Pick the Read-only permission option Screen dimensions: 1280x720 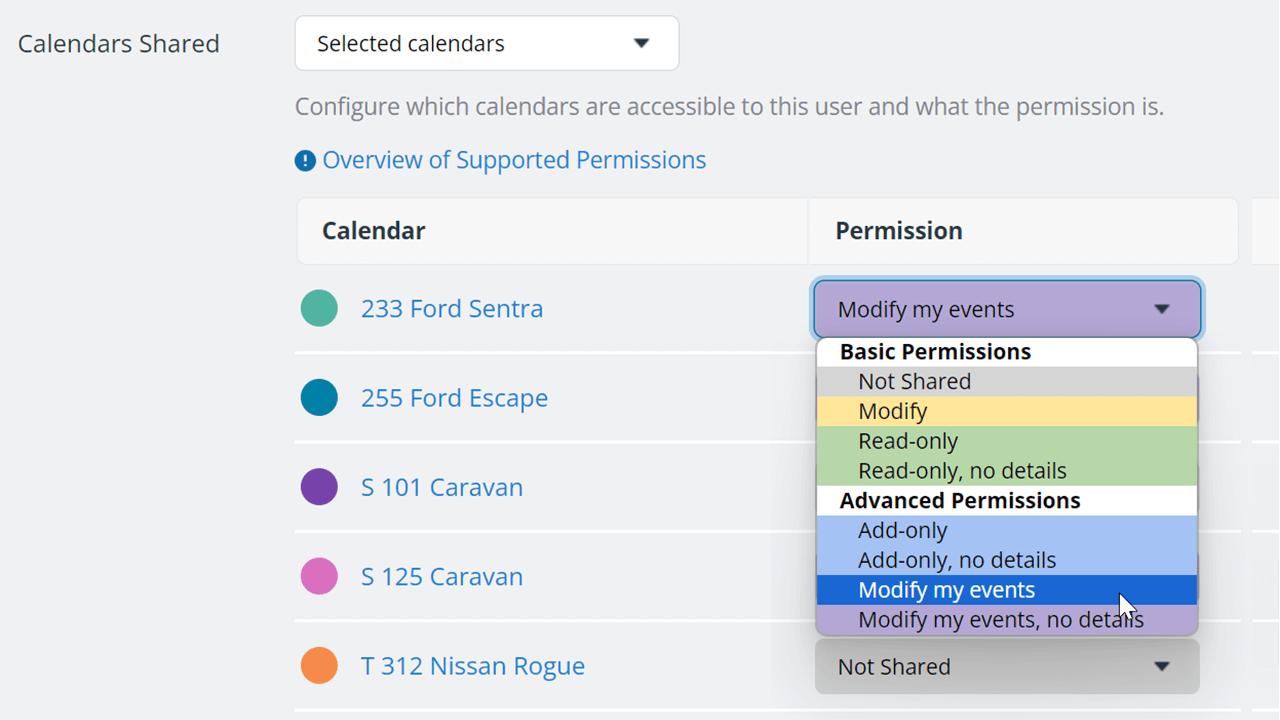tap(1007, 441)
